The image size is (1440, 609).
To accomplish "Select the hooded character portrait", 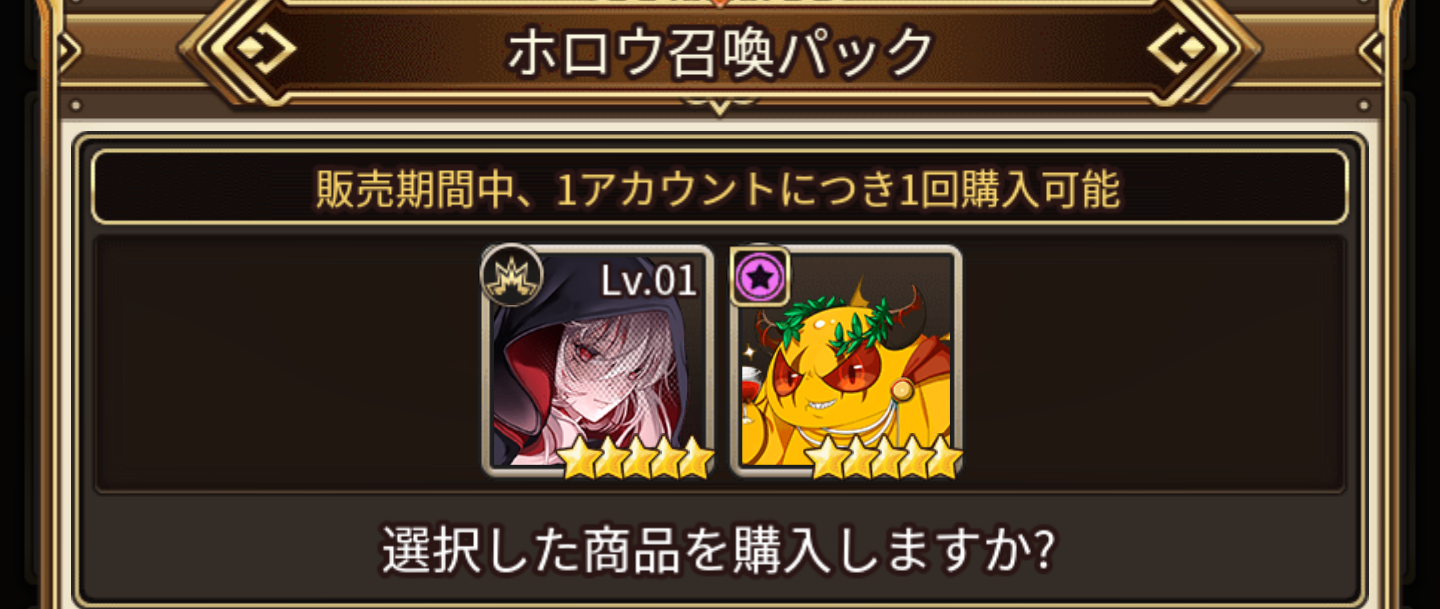I will (598, 360).
